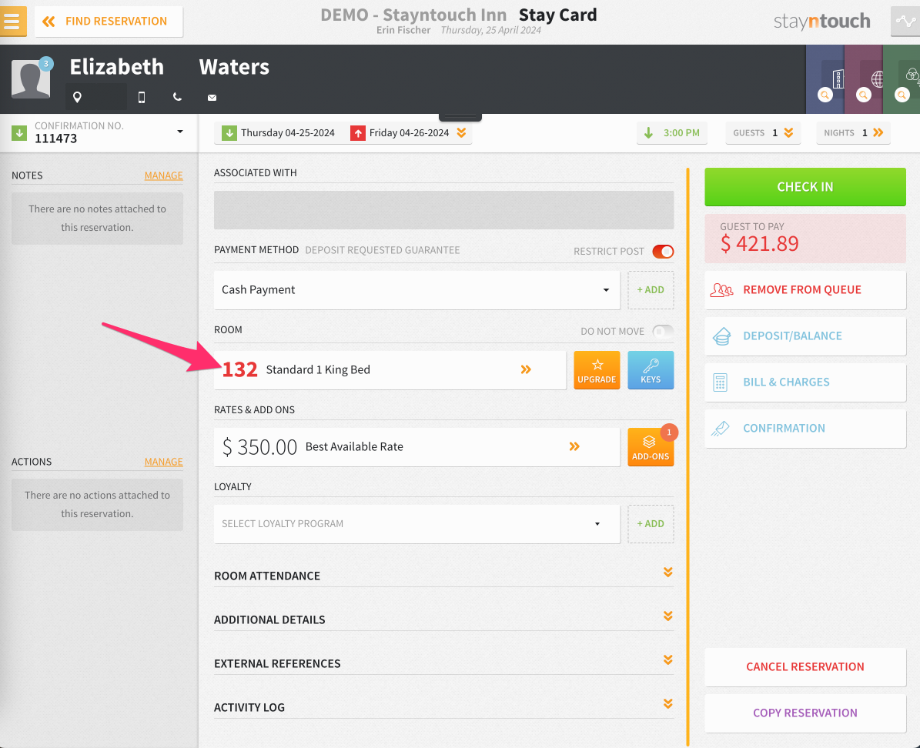Open Deposit/Balance
The image size is (920, 748).
[x=805, y=336]
